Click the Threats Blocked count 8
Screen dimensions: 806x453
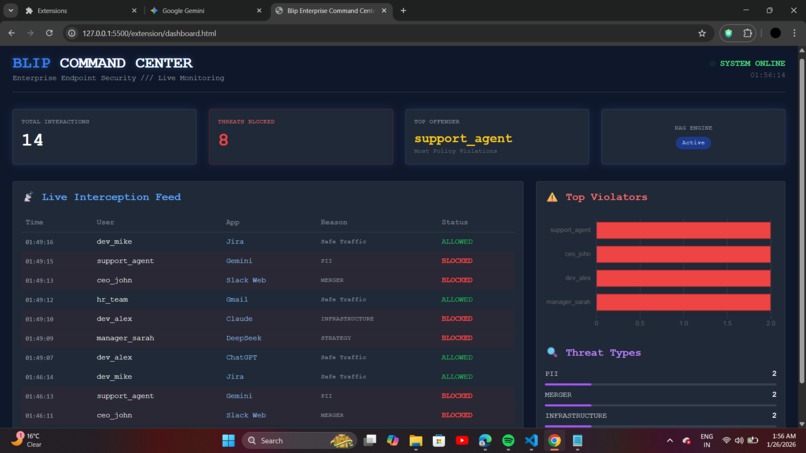point(223,140)
